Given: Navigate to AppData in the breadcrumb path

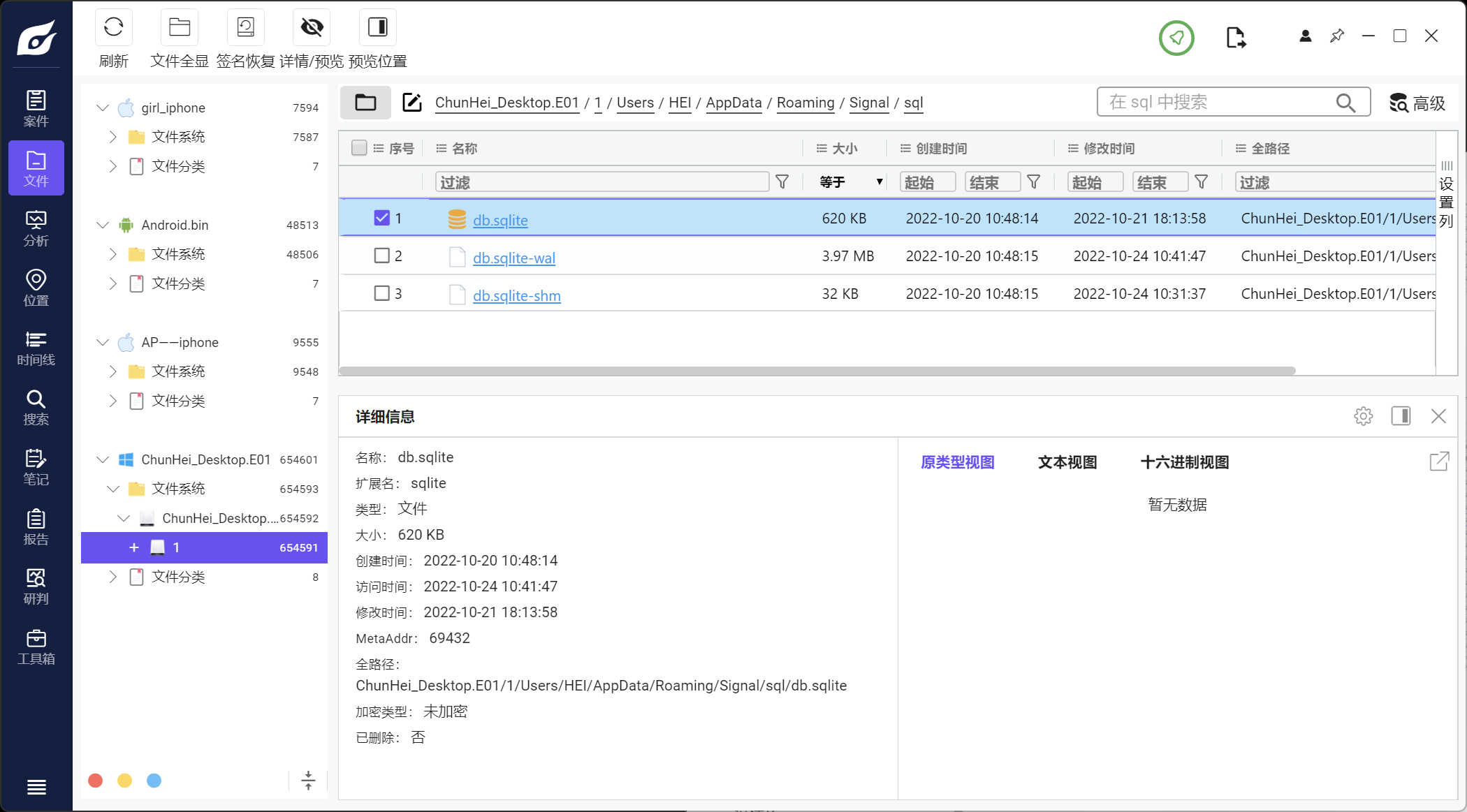Looking at the screenshot, I should tap(733, 103).
